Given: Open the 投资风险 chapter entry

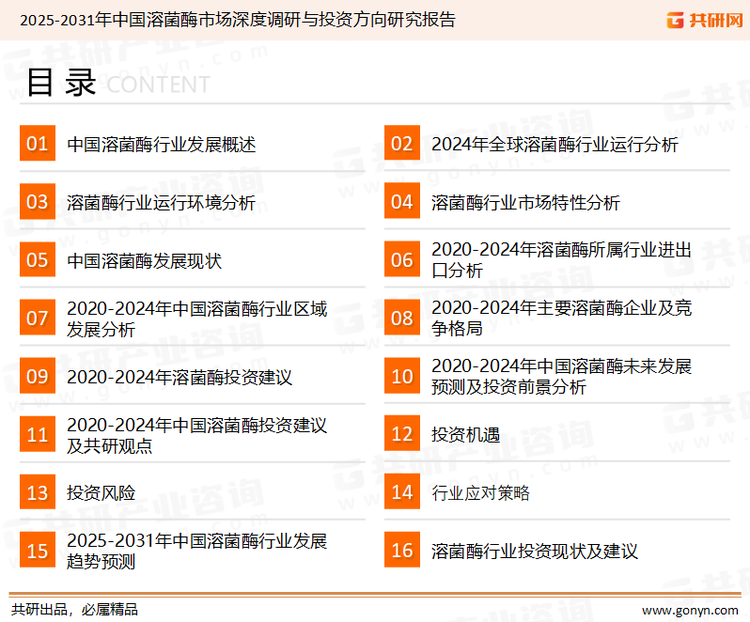Looking at the screenshot, I should [x=101, y=492].
